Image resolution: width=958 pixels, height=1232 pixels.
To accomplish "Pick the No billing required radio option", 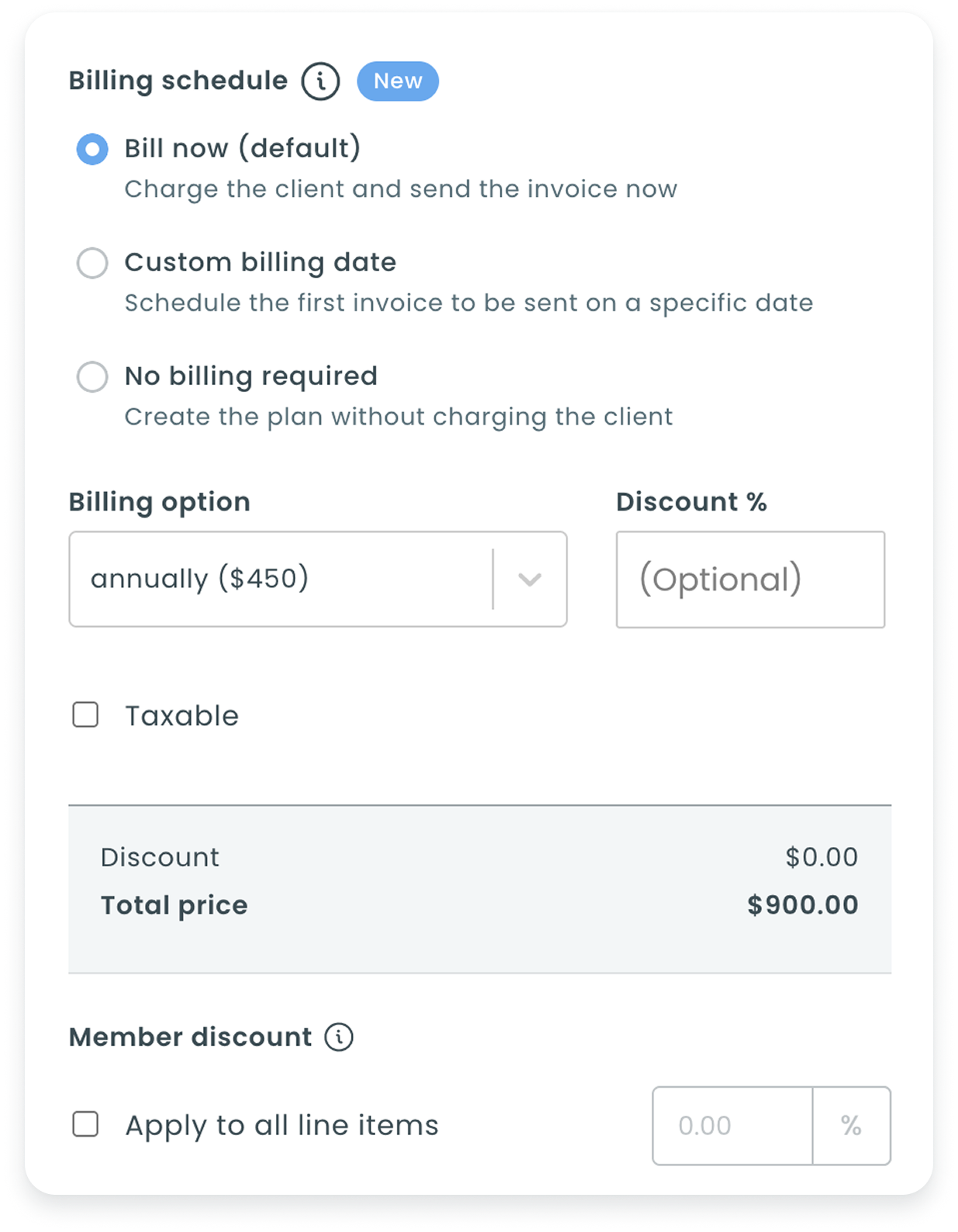I will click(92, 377).
